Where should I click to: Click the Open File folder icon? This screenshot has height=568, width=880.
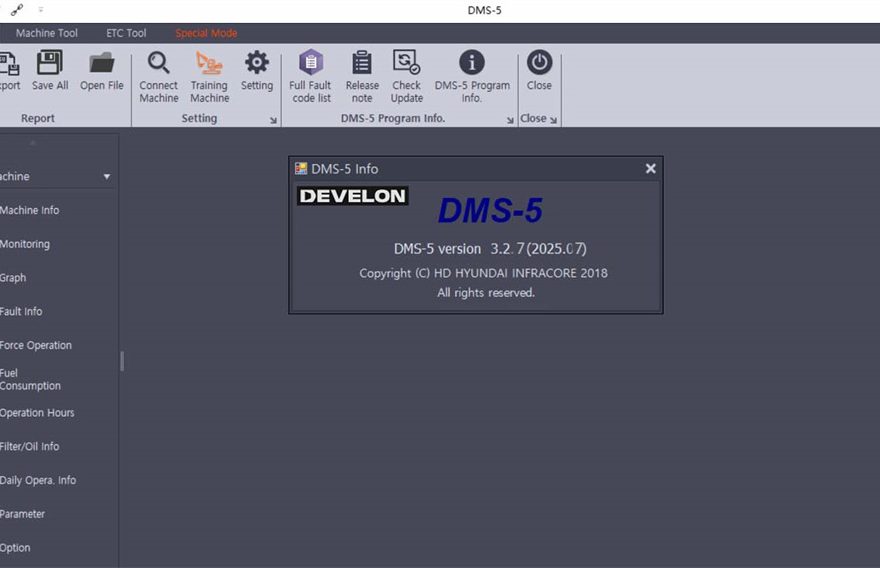[101, 64]
